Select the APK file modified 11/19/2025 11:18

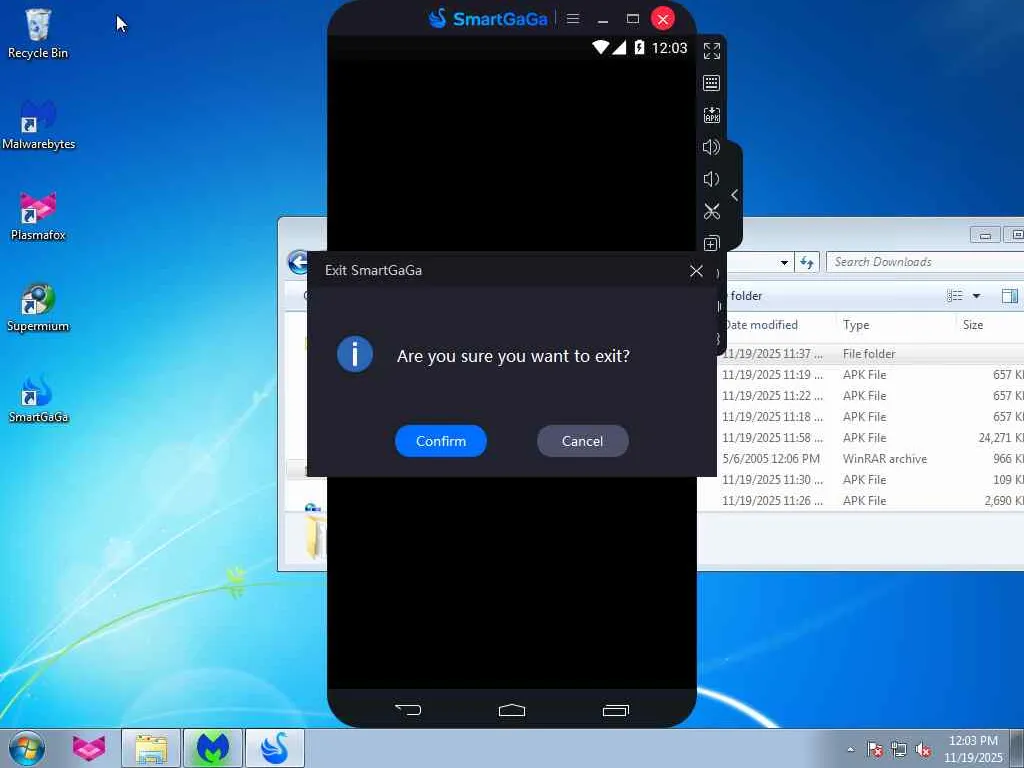pyautogui.click(x=871, y=416)
